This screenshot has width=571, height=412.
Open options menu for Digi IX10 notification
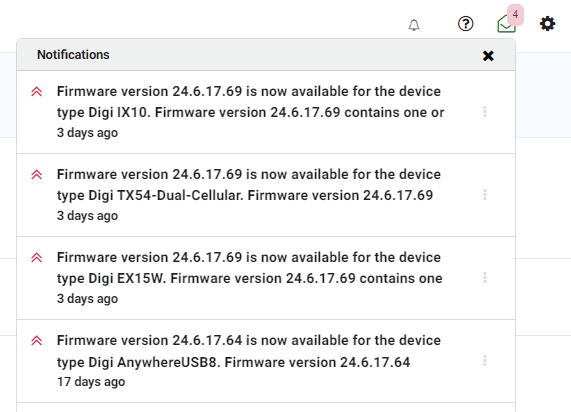tap(485, 111)
